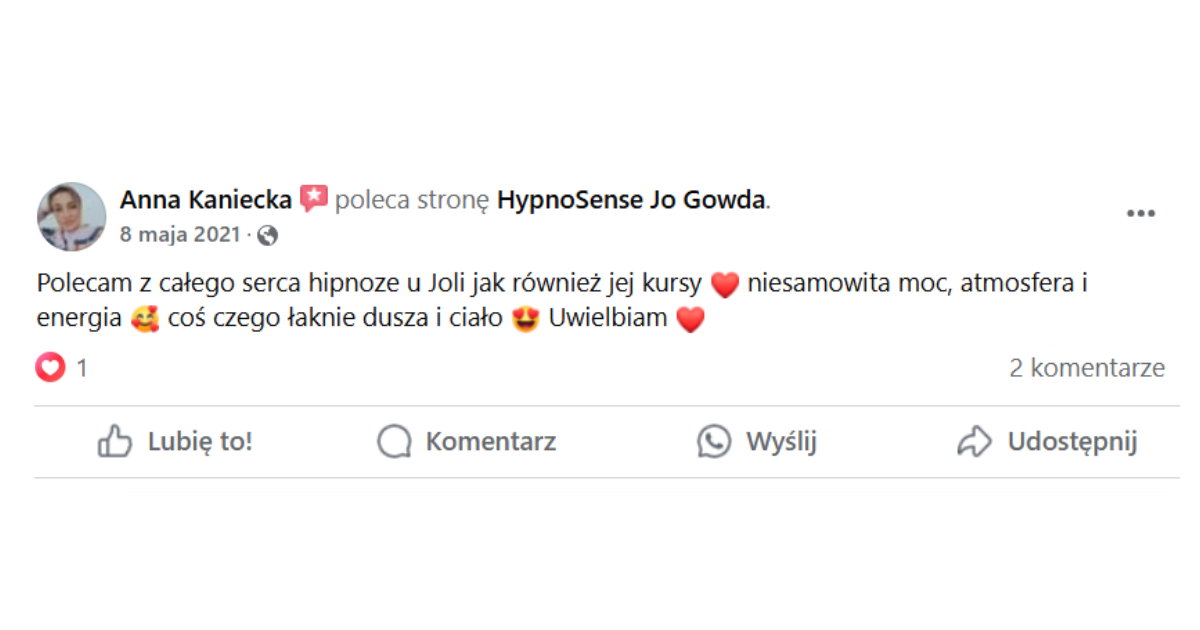
Task: Open Anna Kaniecka's profile picture
Action: click(71, 216)
